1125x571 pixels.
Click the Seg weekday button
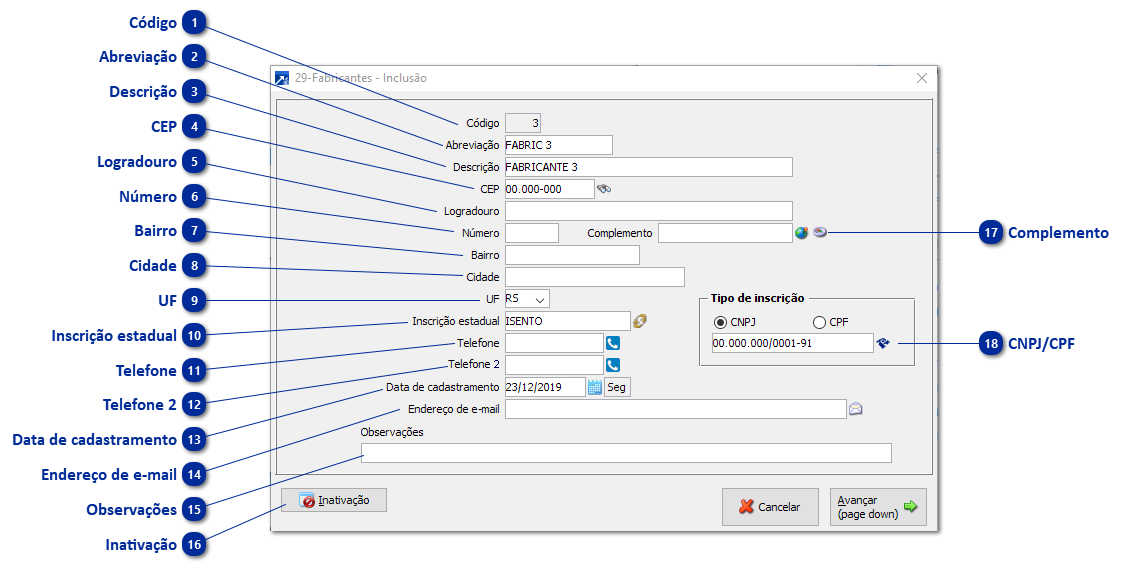click(617, 387)
